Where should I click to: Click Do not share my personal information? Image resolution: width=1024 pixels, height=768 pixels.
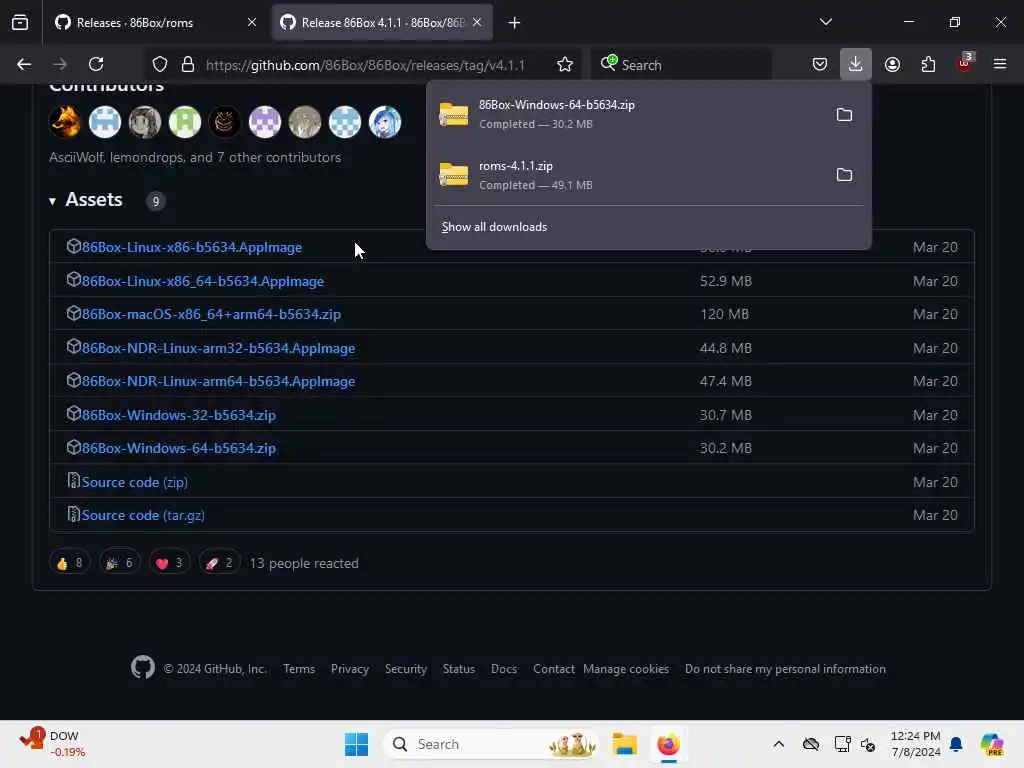[785, 669]
